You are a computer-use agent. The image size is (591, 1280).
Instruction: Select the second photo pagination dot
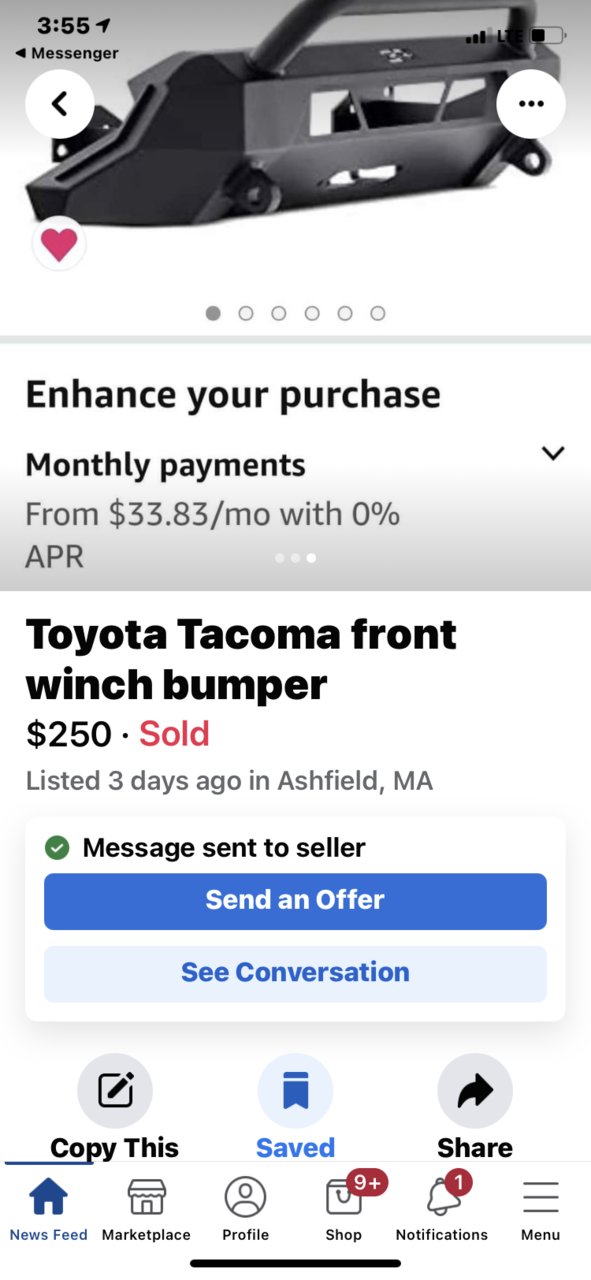point(246,313)
